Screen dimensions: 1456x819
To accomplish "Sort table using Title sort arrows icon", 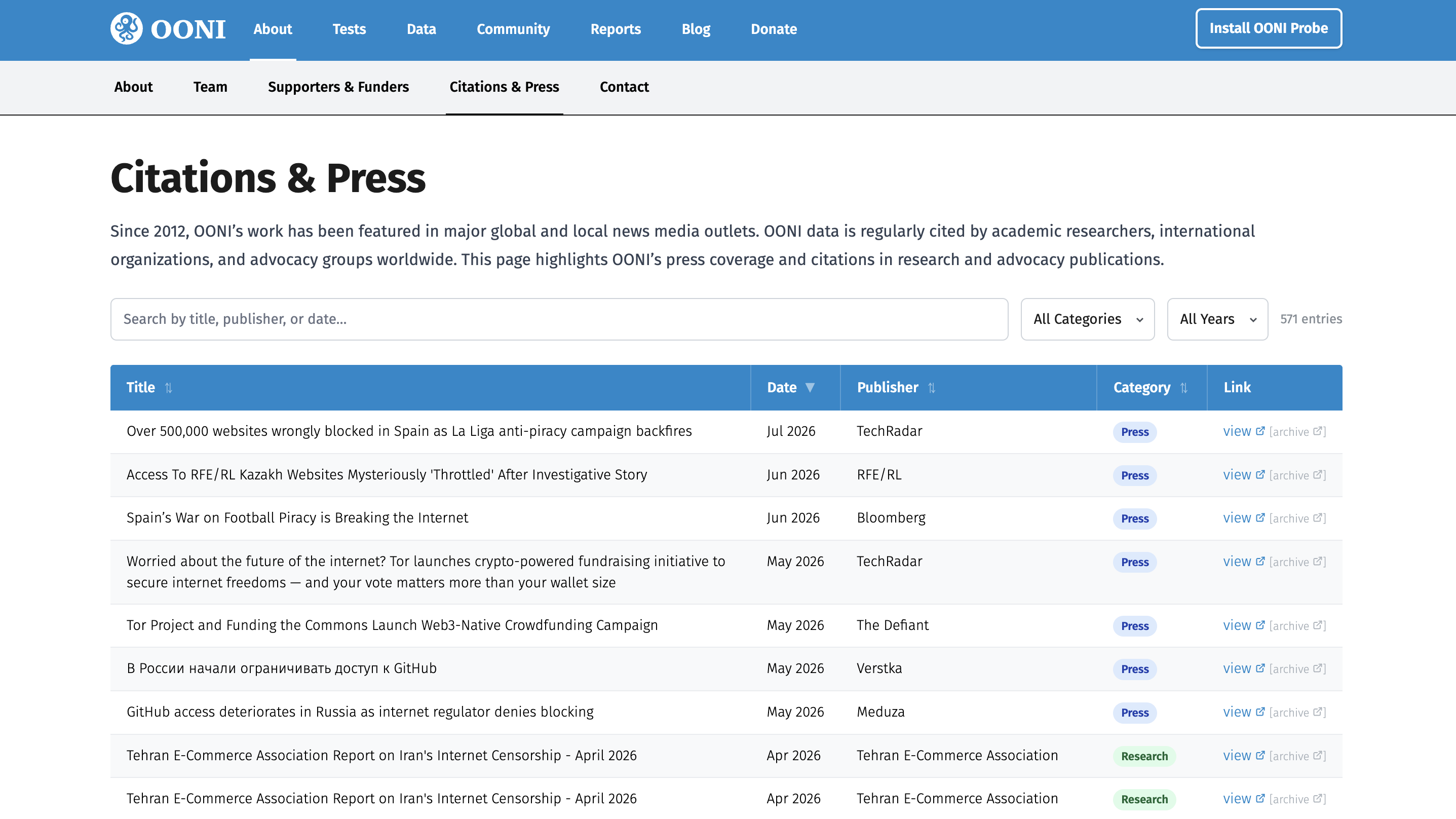I will [168, 388].
